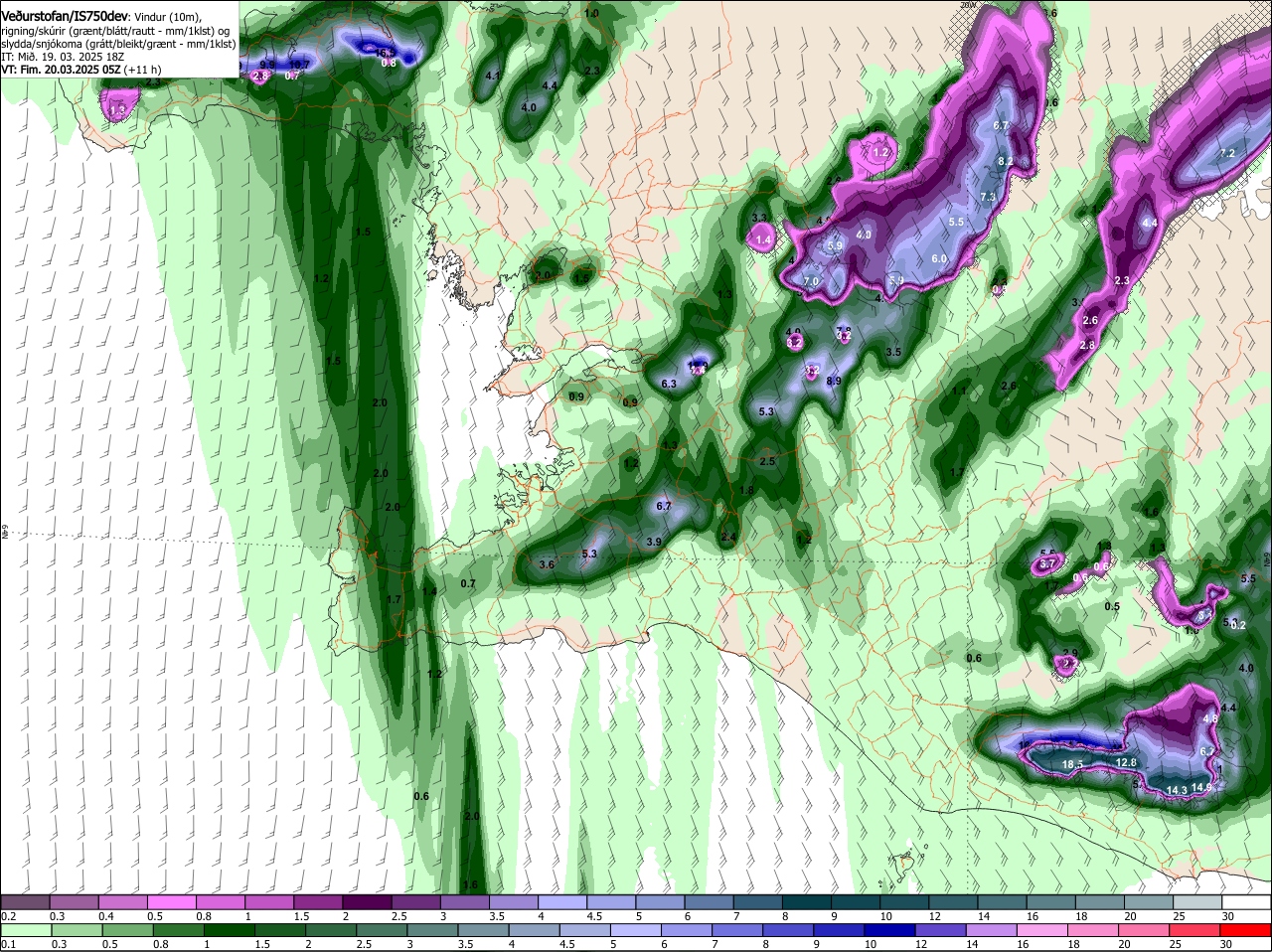1272x952 pixels.
Task: Select rain legend swatch between 2.5 and 3
Action: point(382,930)
